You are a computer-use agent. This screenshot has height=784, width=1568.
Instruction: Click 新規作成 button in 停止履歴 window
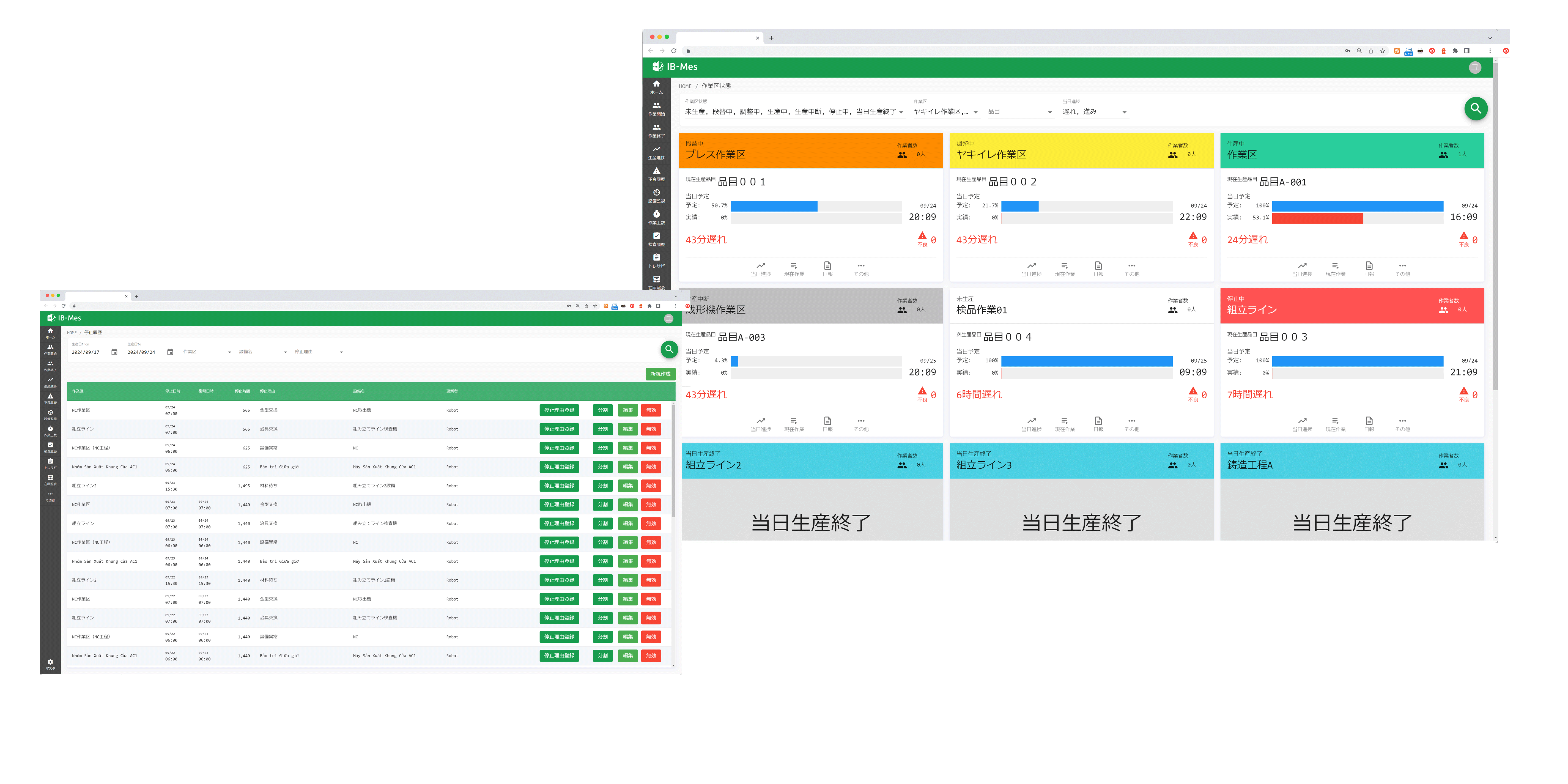click(x=660, y=374)
